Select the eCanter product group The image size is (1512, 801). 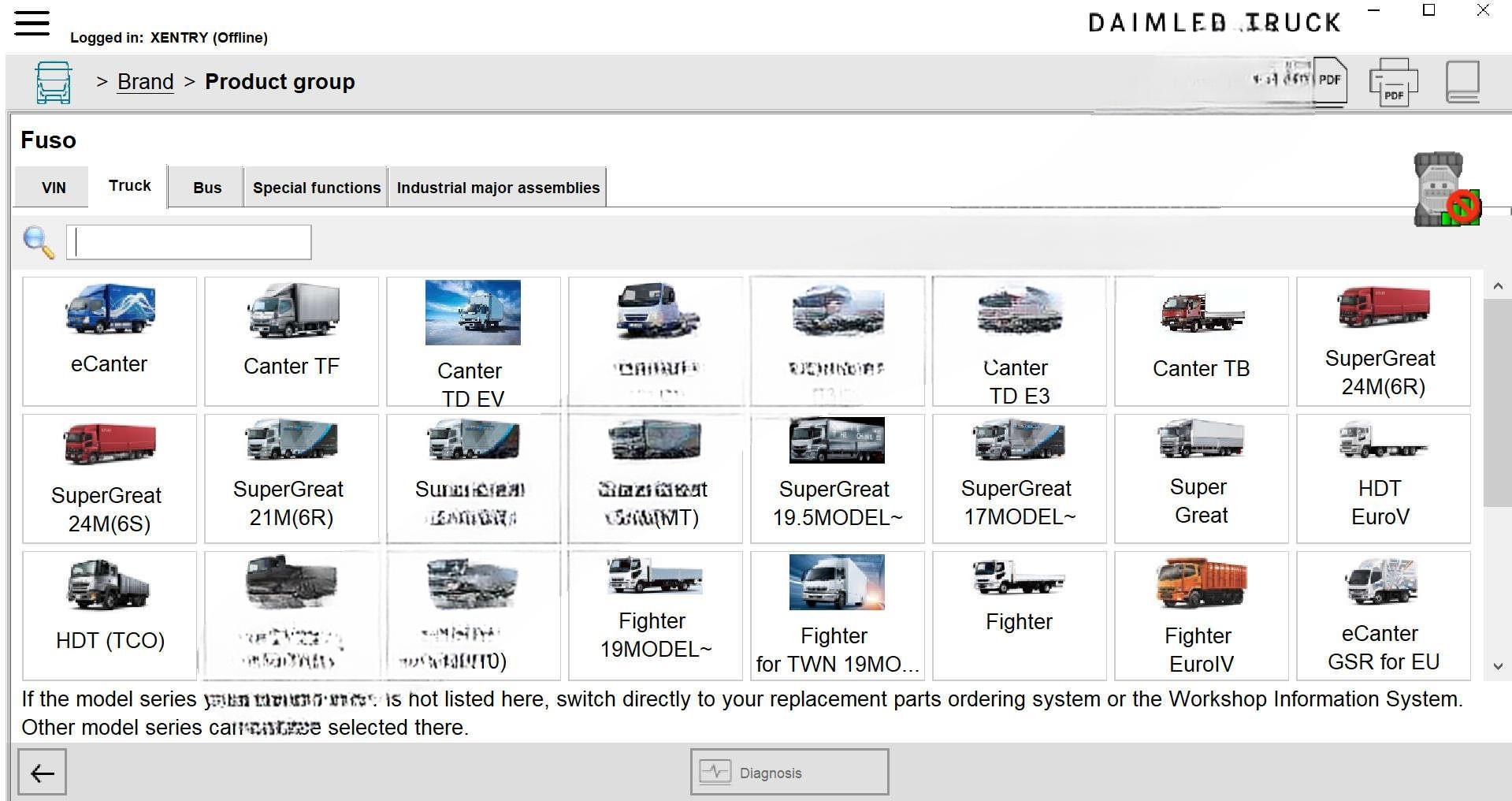tap(110, 341)
